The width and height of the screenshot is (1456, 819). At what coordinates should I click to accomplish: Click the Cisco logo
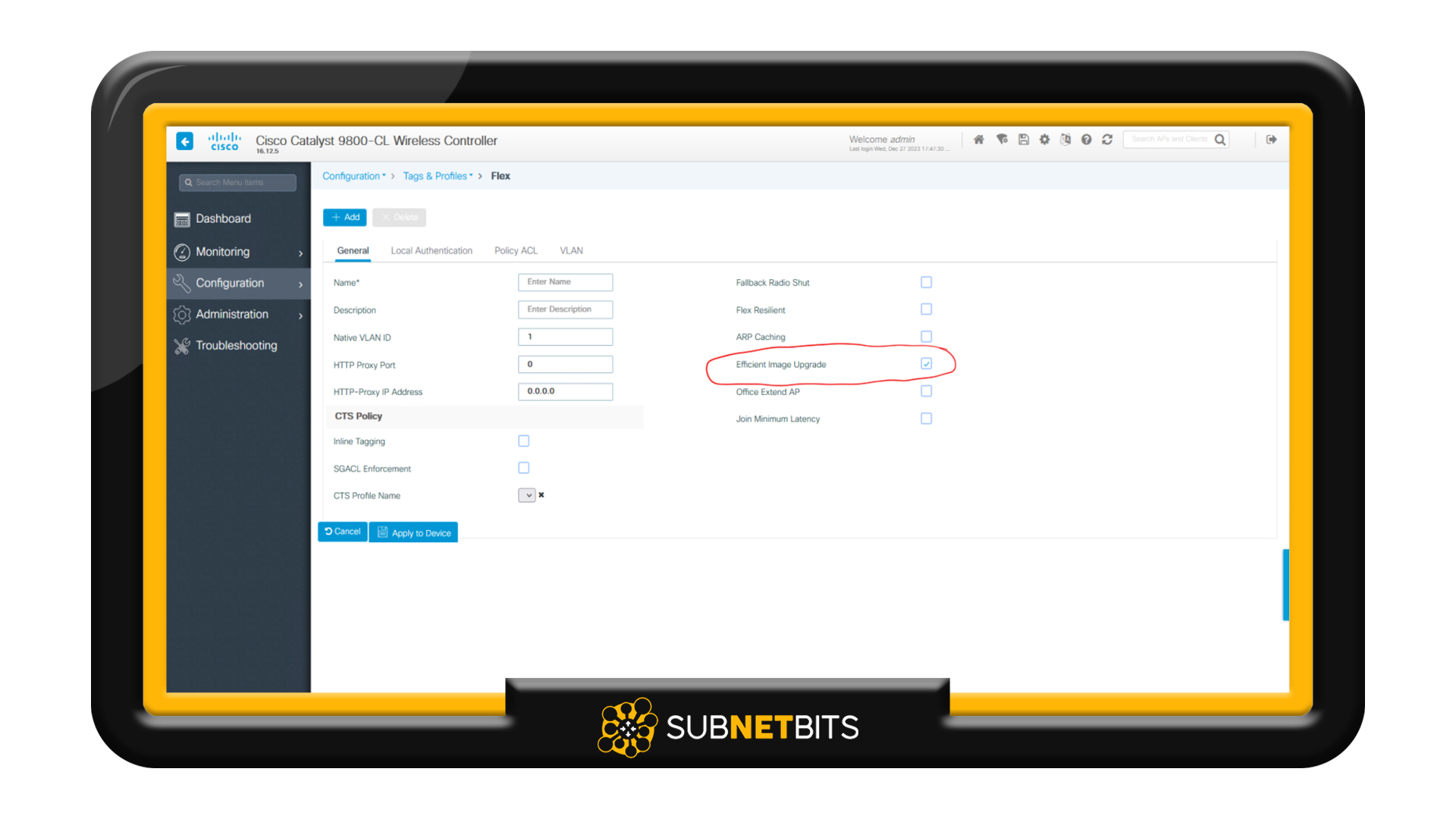(x=224, y=141)
